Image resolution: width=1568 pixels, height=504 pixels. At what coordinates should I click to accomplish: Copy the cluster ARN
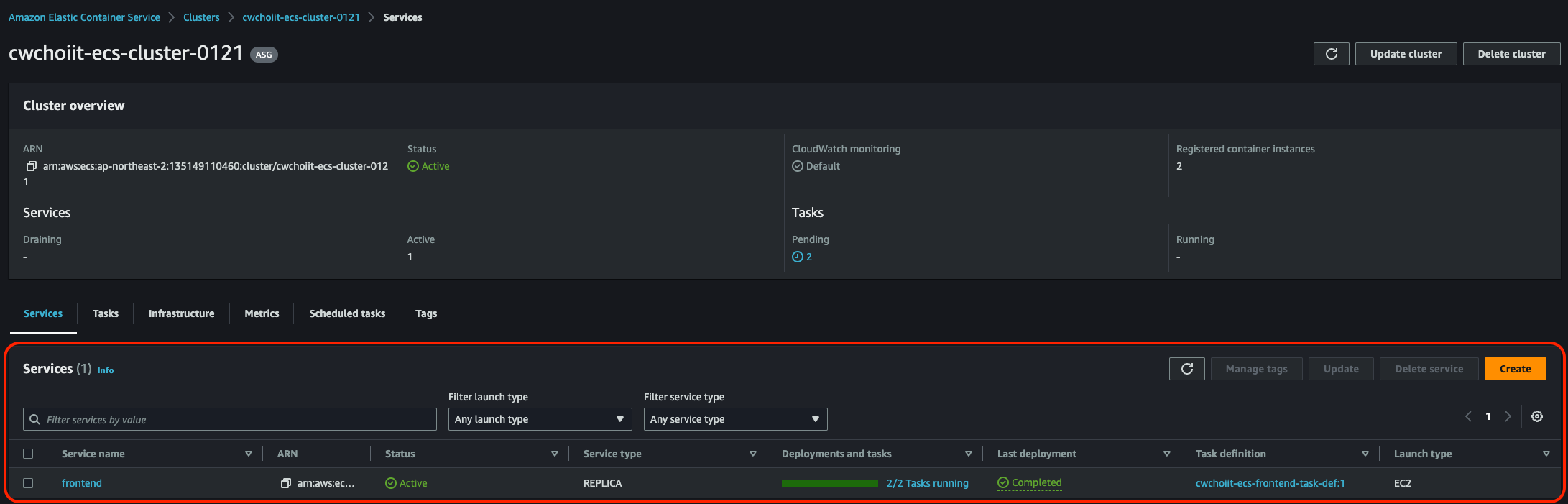[x=31, y=166]
